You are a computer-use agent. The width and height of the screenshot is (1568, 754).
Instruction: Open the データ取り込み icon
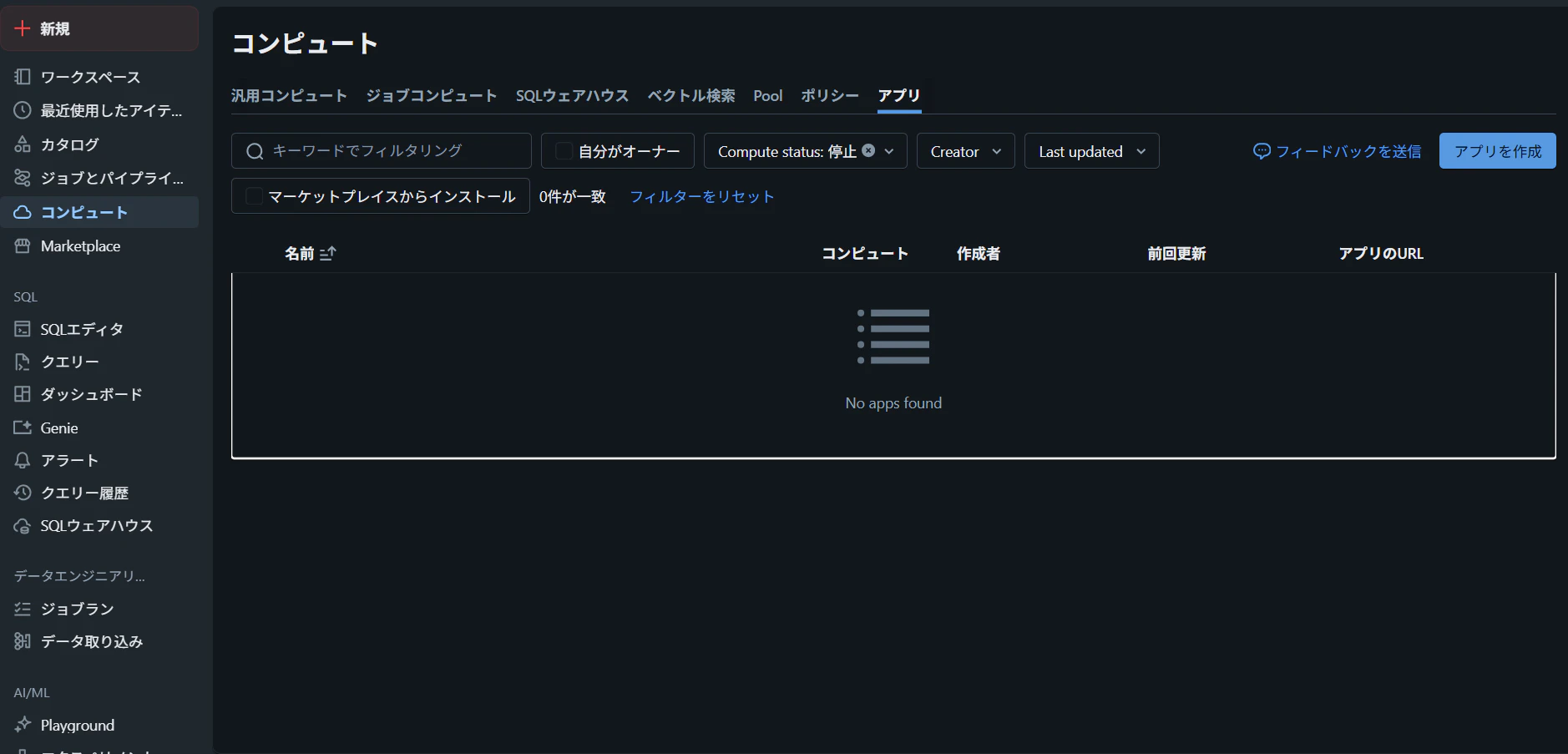23,641
